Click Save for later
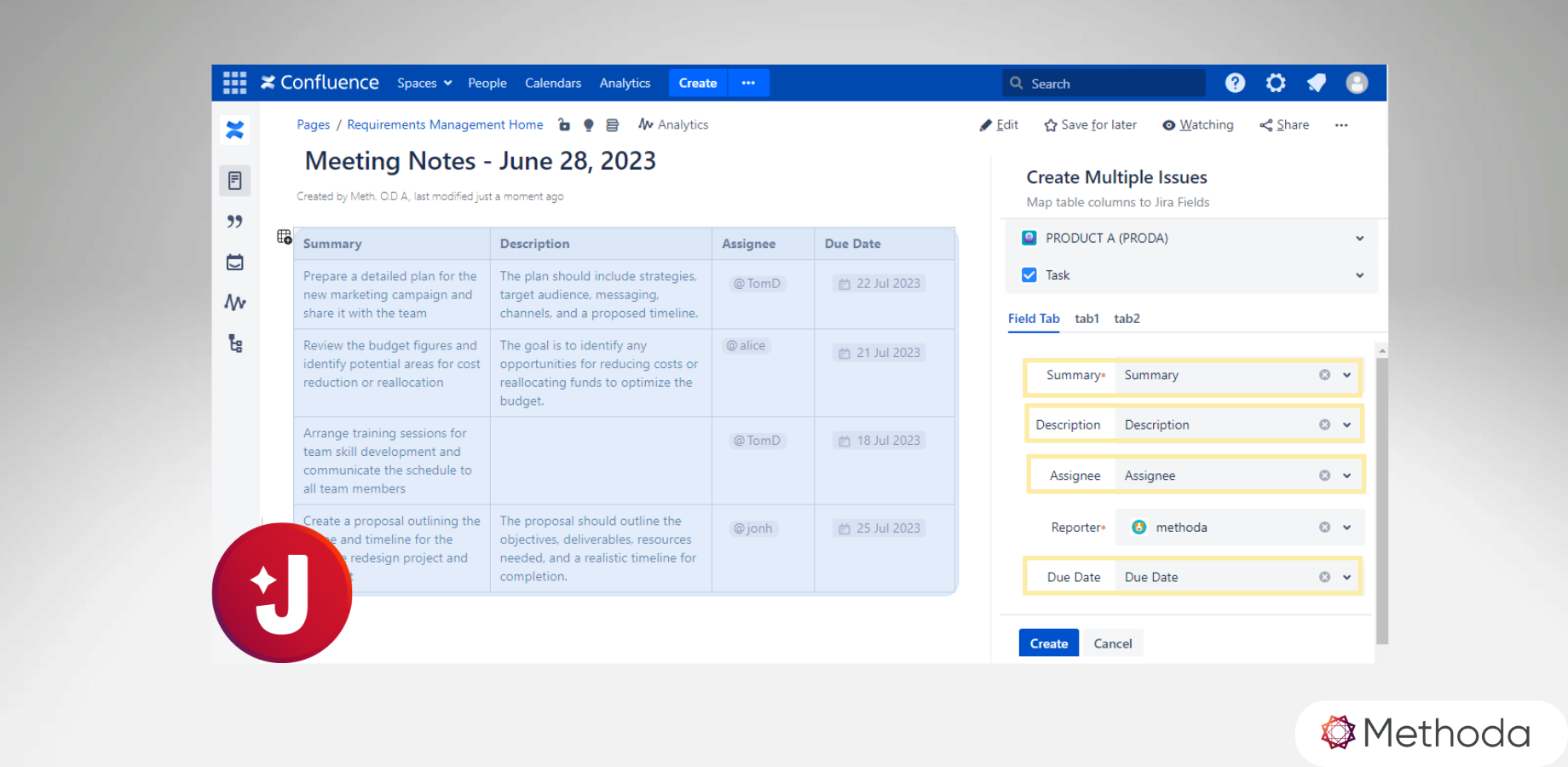Screen dimensions: 1568x767 click(1090, 125)
